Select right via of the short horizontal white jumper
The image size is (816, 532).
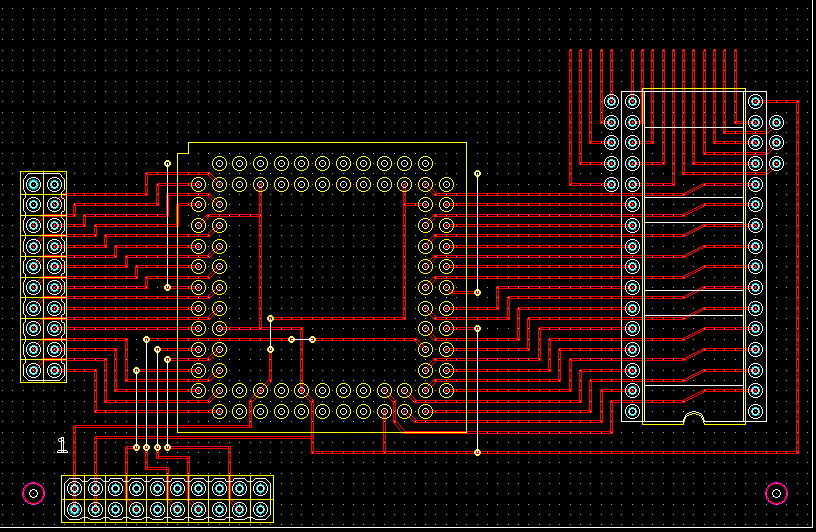click(312, 339)
